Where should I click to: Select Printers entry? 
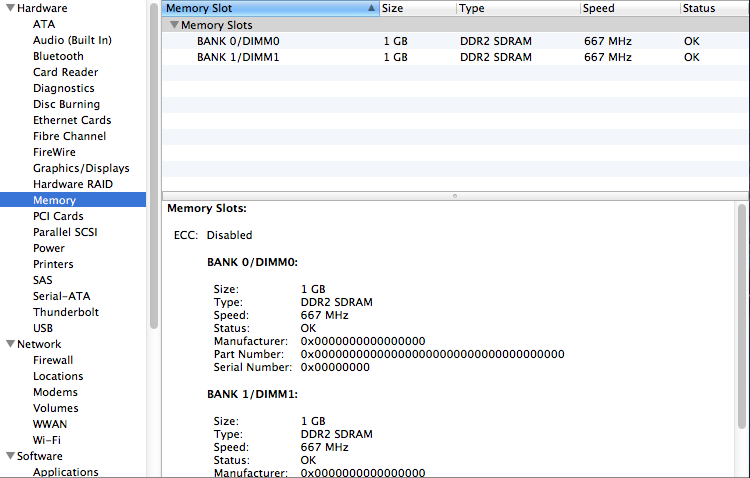(53, 264)
